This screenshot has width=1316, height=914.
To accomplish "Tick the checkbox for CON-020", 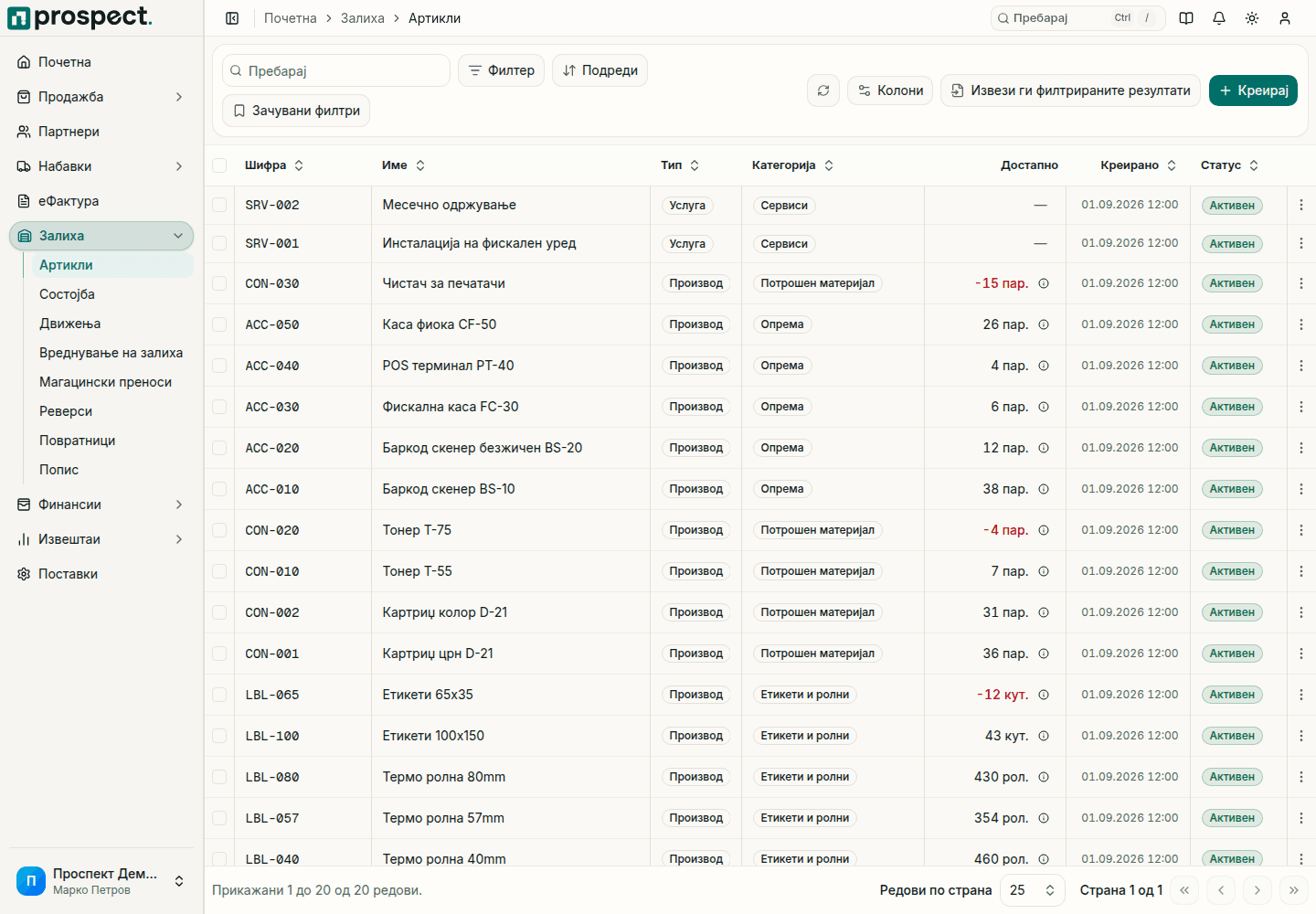I will (x=219, y=530).
